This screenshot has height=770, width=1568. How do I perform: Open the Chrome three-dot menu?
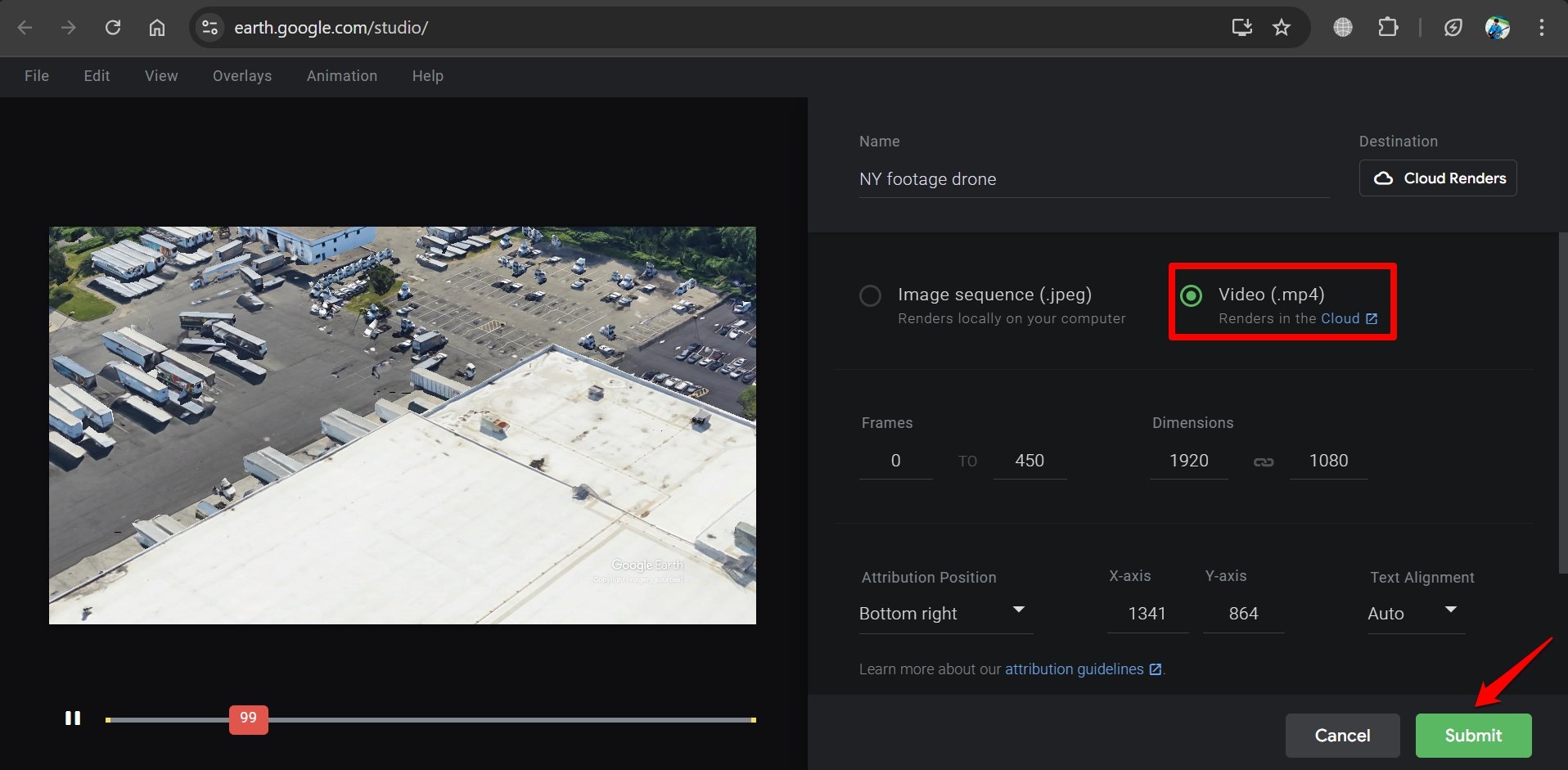click(x=1542, y=28)
